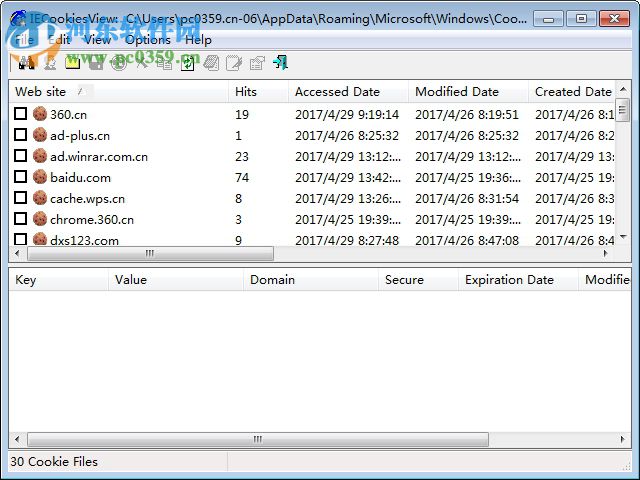The height and width of the screenshot is (480, 640).
Task: Click the cookie list scroll-up arrow
Action: click(623, 89)
